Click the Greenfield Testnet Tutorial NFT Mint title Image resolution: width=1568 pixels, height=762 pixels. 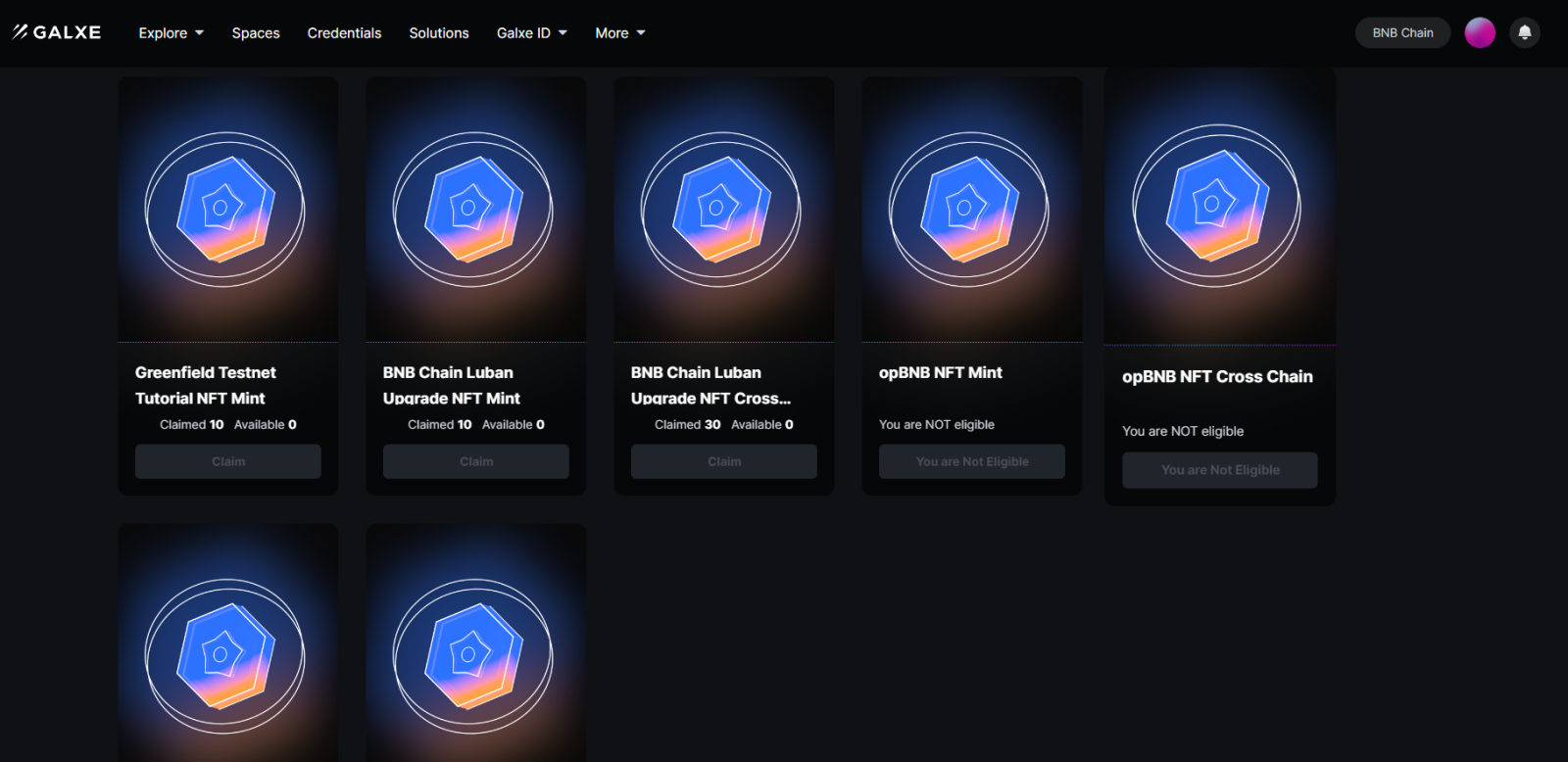click(x=206, y=385)
